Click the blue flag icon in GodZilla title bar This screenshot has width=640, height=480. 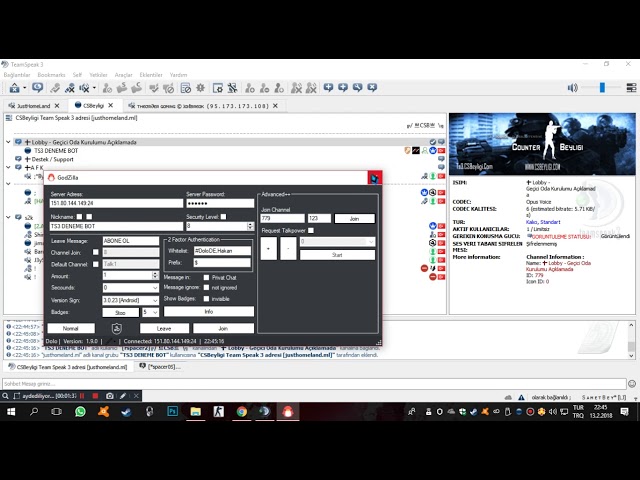375,178
